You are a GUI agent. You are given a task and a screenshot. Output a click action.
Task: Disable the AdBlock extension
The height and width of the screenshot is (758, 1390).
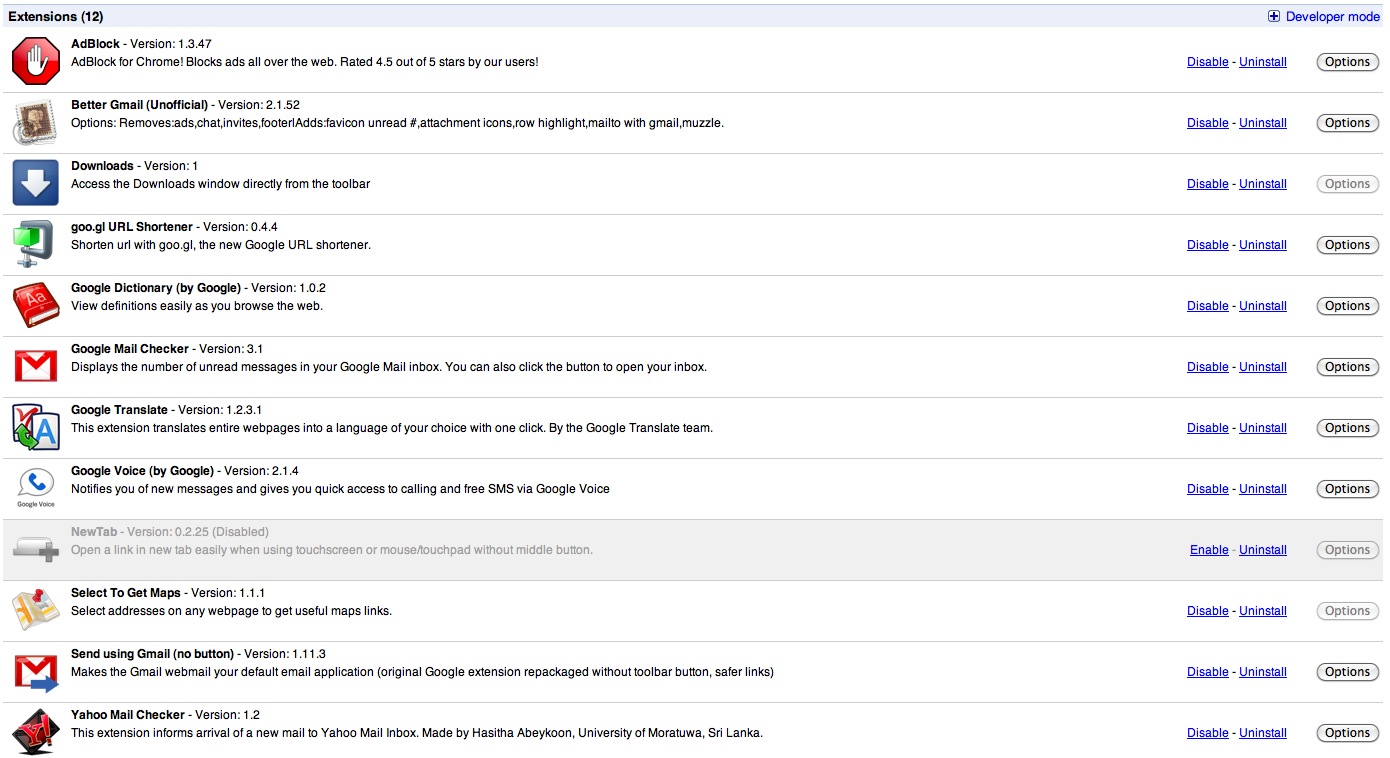1207,62
